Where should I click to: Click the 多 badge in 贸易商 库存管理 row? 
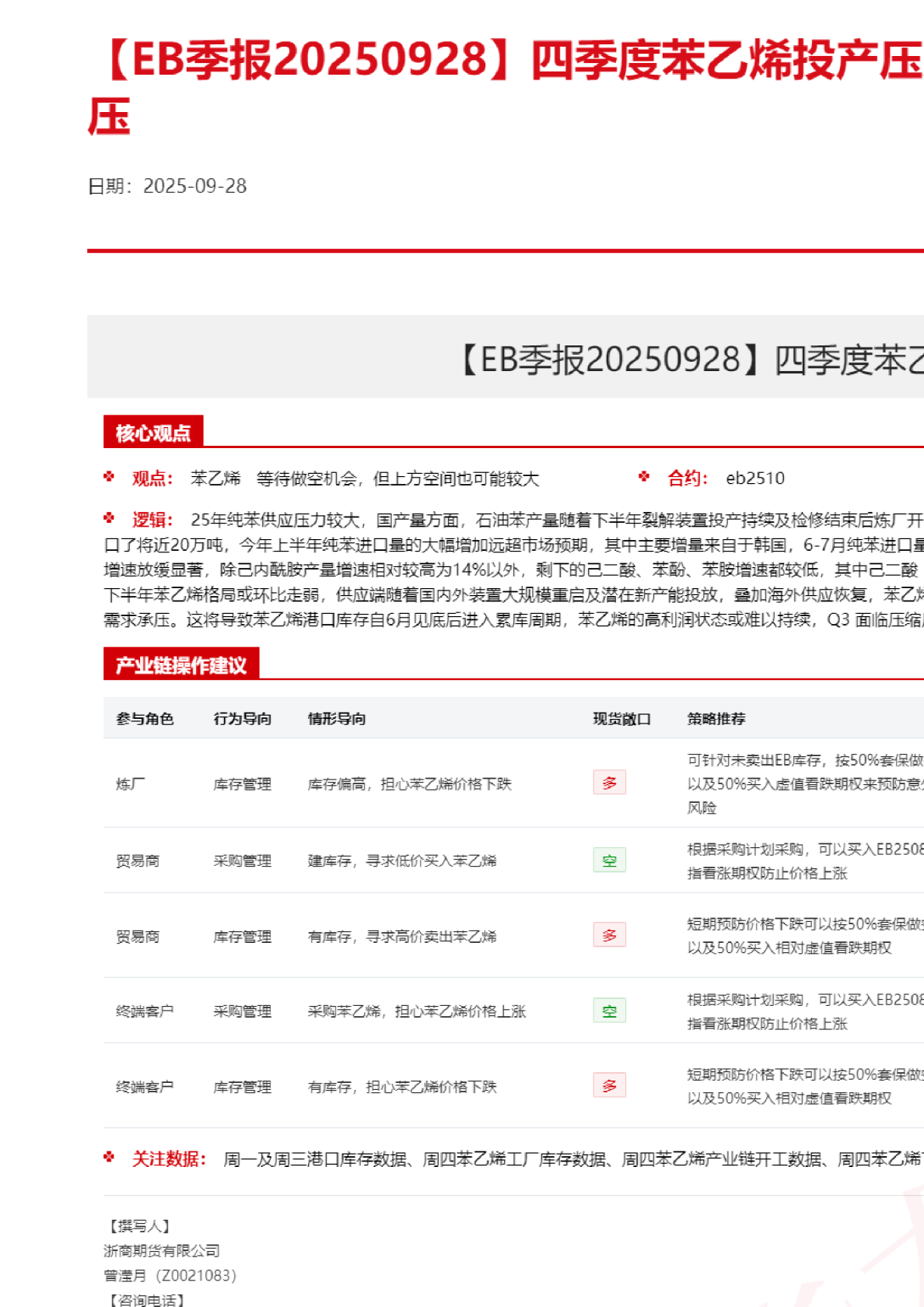point(609,935)
